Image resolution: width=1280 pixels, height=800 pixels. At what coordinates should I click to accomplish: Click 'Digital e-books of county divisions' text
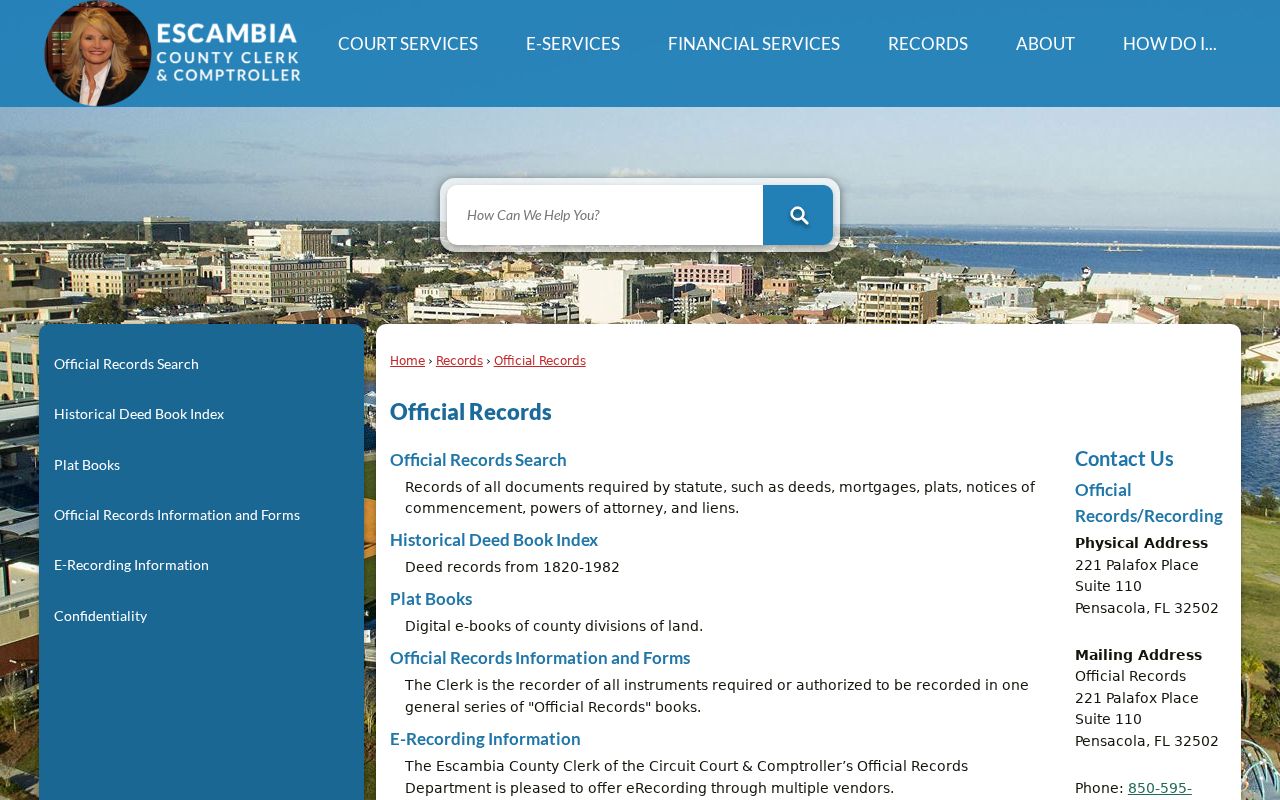[x=554, y=627]
